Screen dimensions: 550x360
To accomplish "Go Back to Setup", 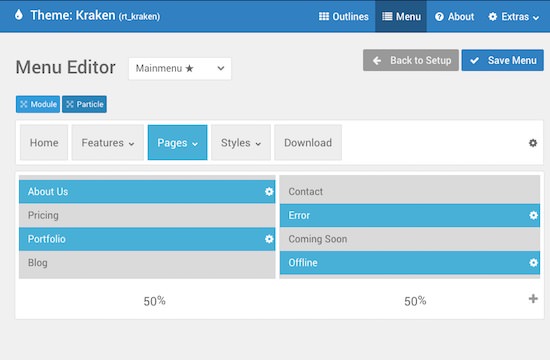I will (x=411, y=60).
